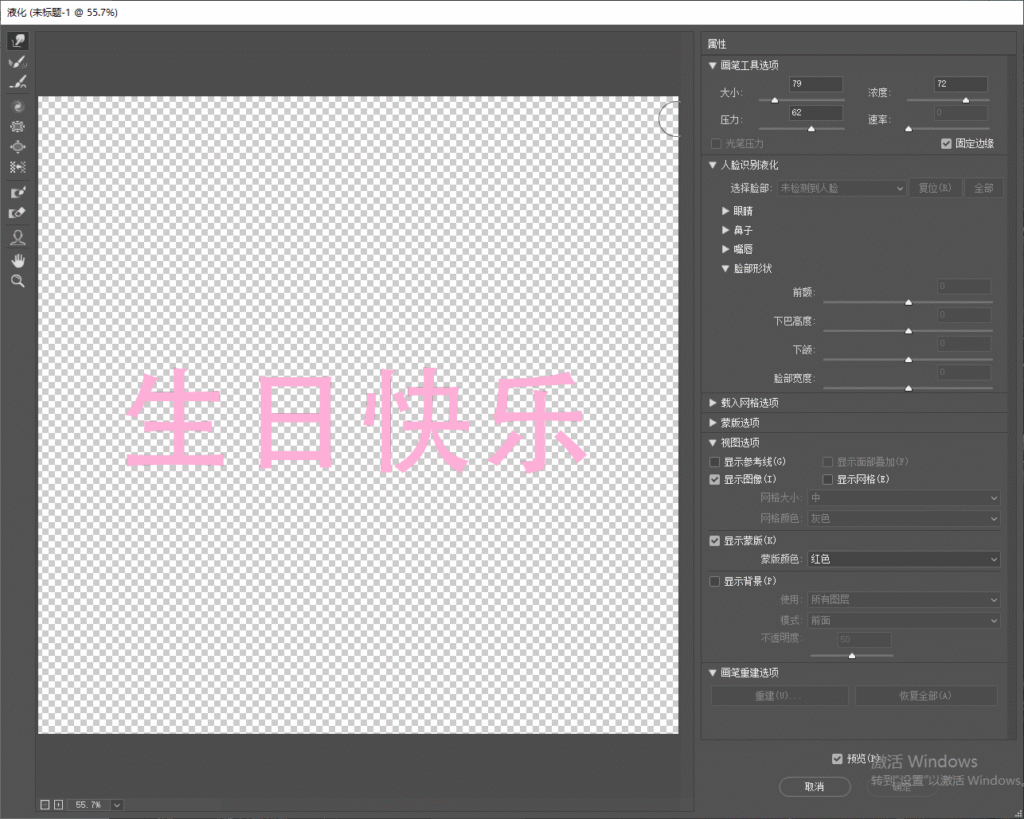Open the 55.7% zoom level dropdown

point(117,805)
